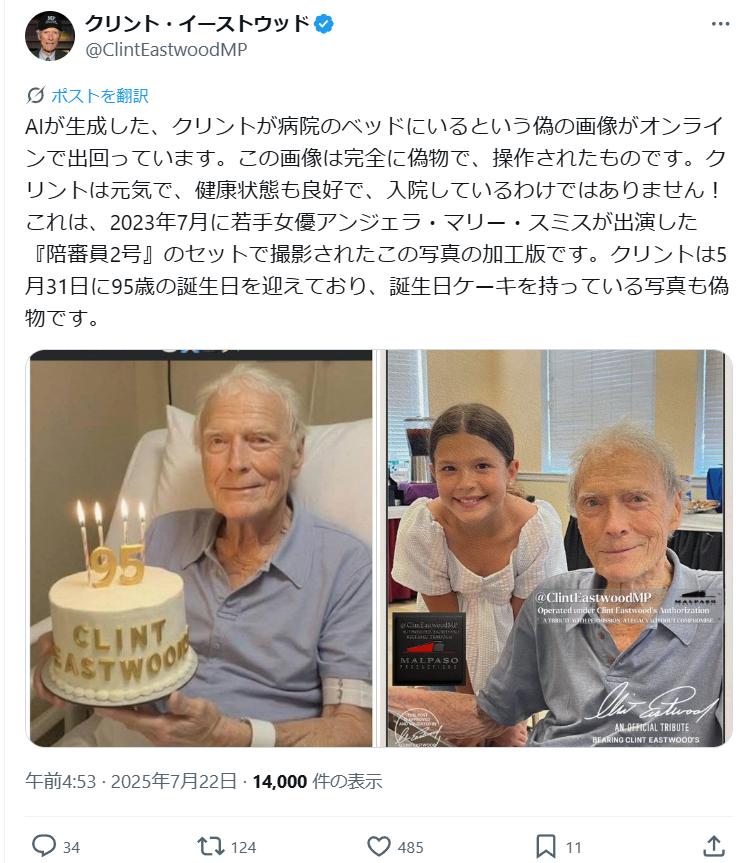The width and height of the screenshot is (752, 863).
Task: Click the translate post icon
Action: (35, 95)
